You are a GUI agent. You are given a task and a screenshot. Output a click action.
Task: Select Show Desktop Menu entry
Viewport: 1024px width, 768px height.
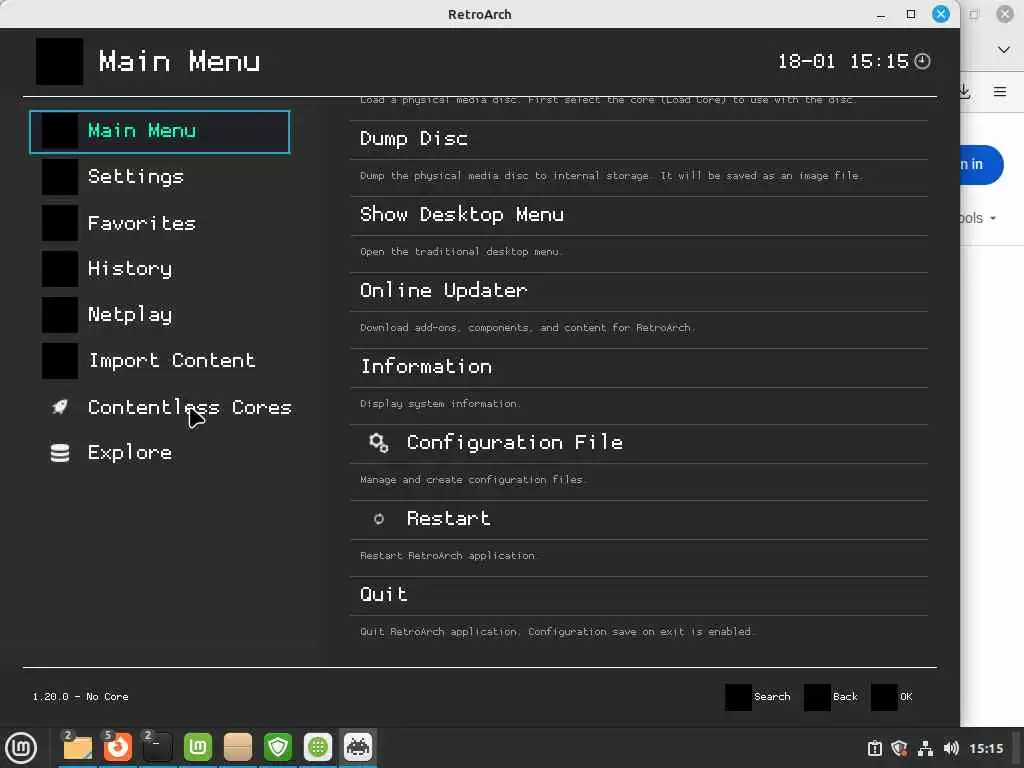(639, 216)
